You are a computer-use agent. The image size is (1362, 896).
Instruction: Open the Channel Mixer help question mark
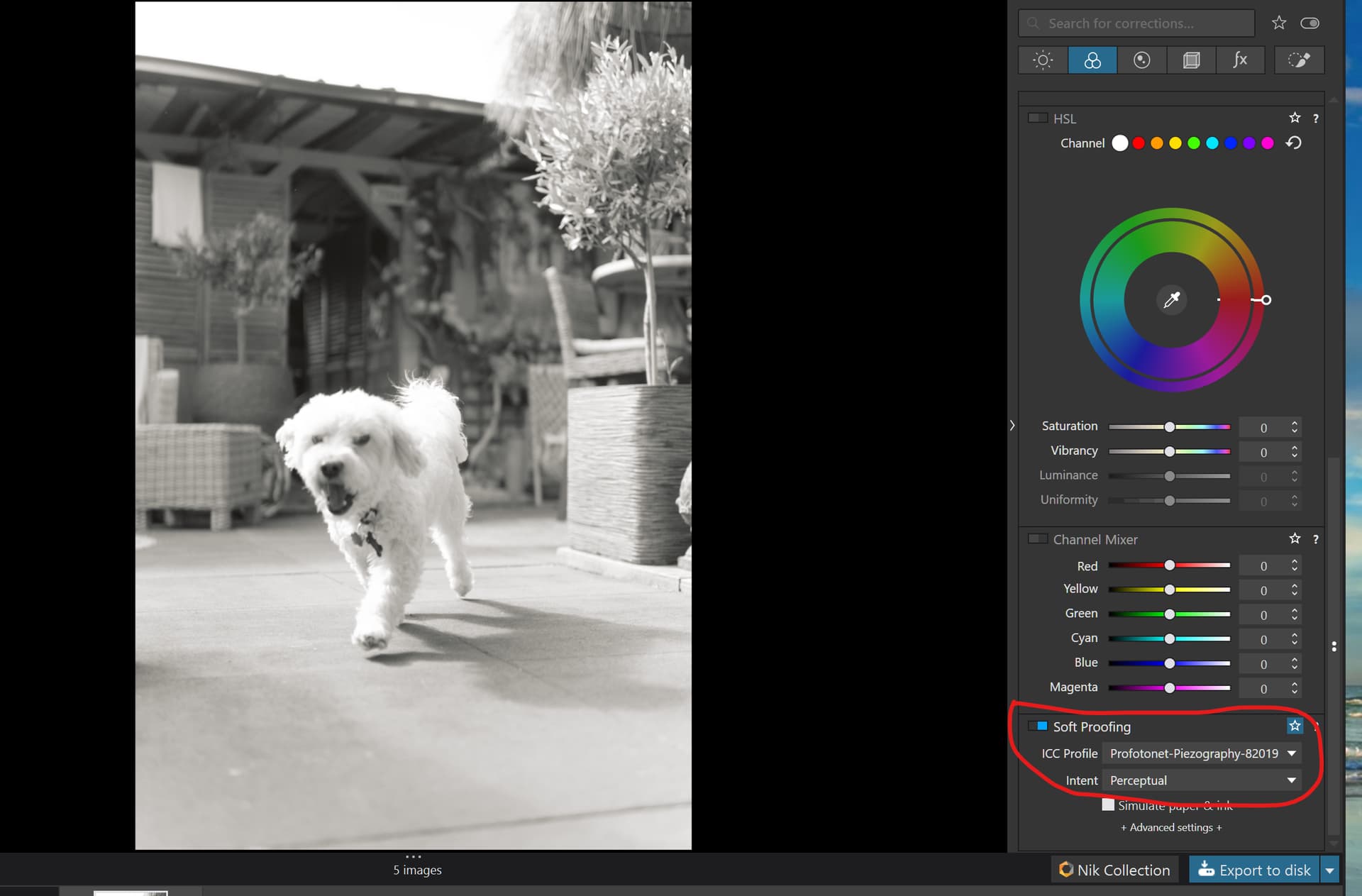pyautogui.click(x=1315, y=539)
